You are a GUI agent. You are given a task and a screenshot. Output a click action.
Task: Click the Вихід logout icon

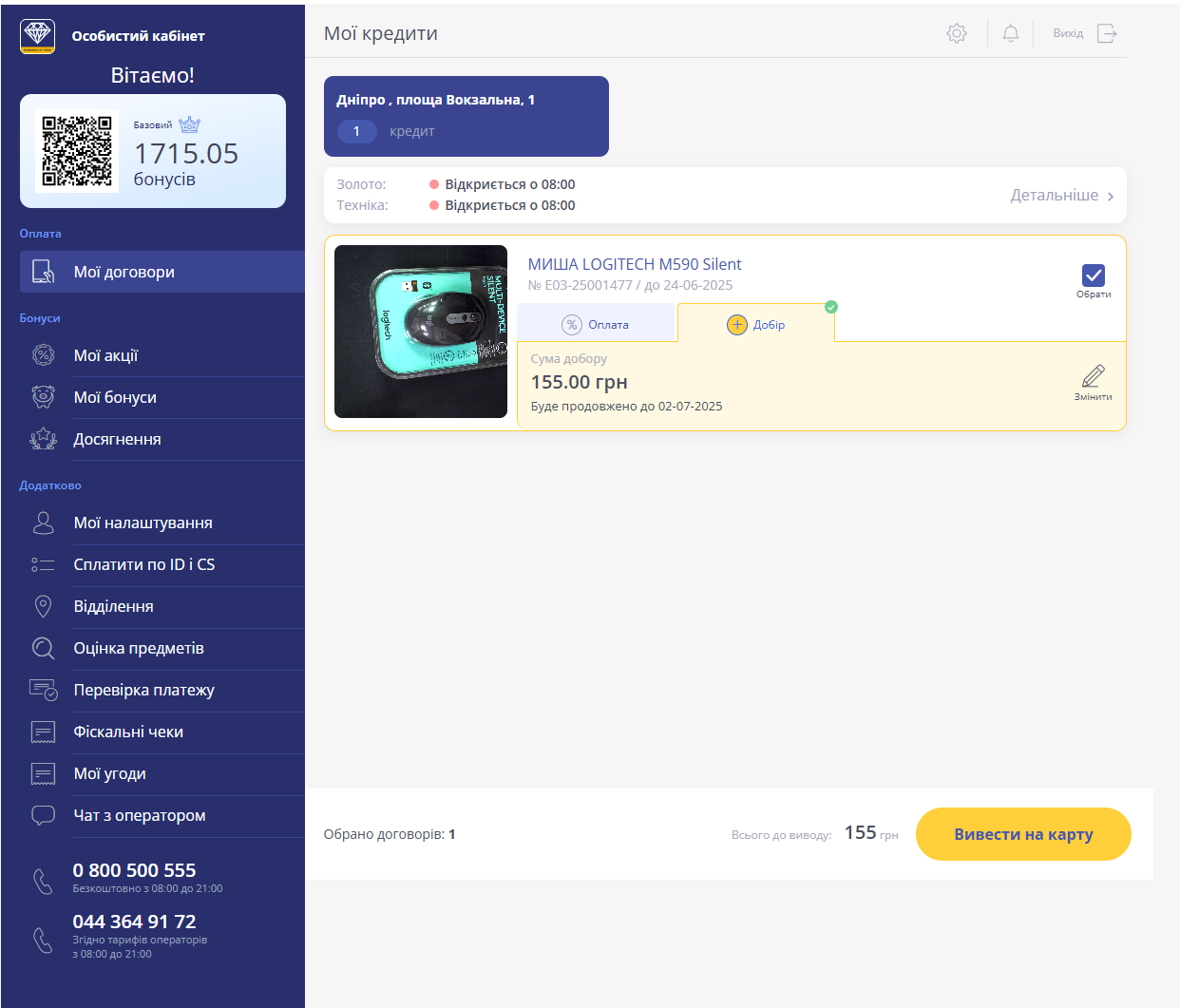pos(1106,33)
